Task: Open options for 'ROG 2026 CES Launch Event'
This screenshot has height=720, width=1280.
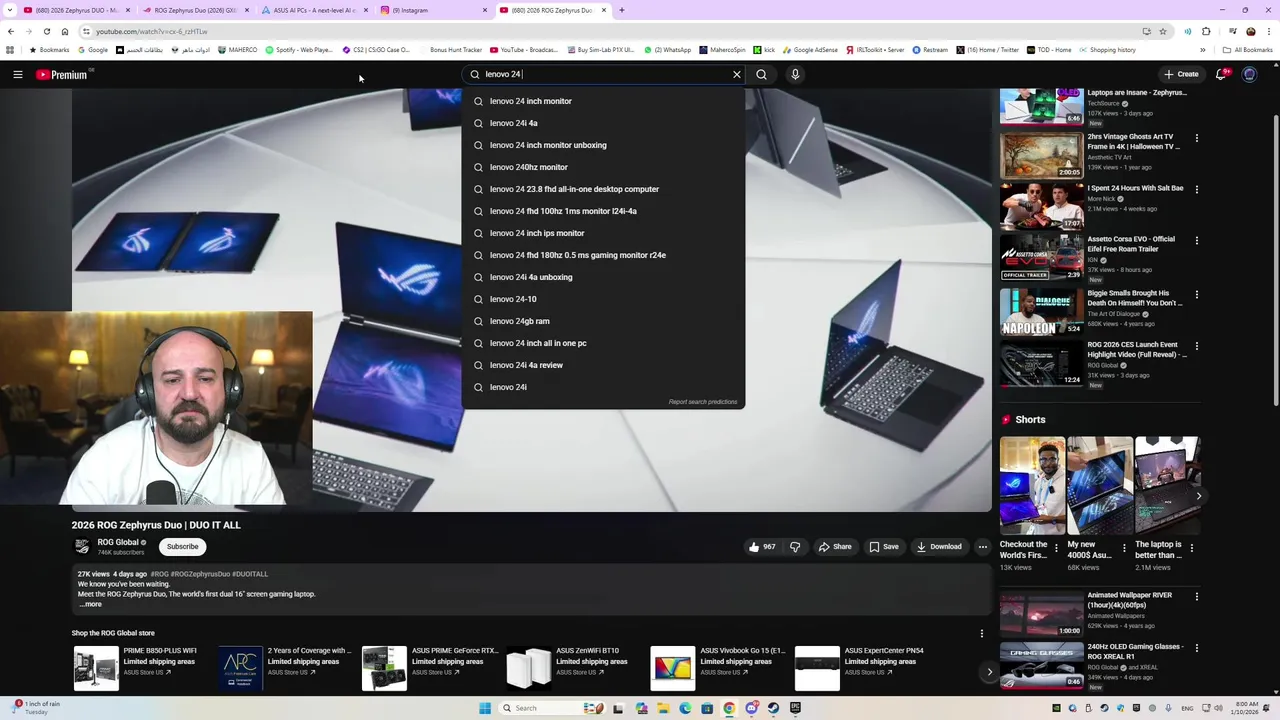Action: (1196, 346)
